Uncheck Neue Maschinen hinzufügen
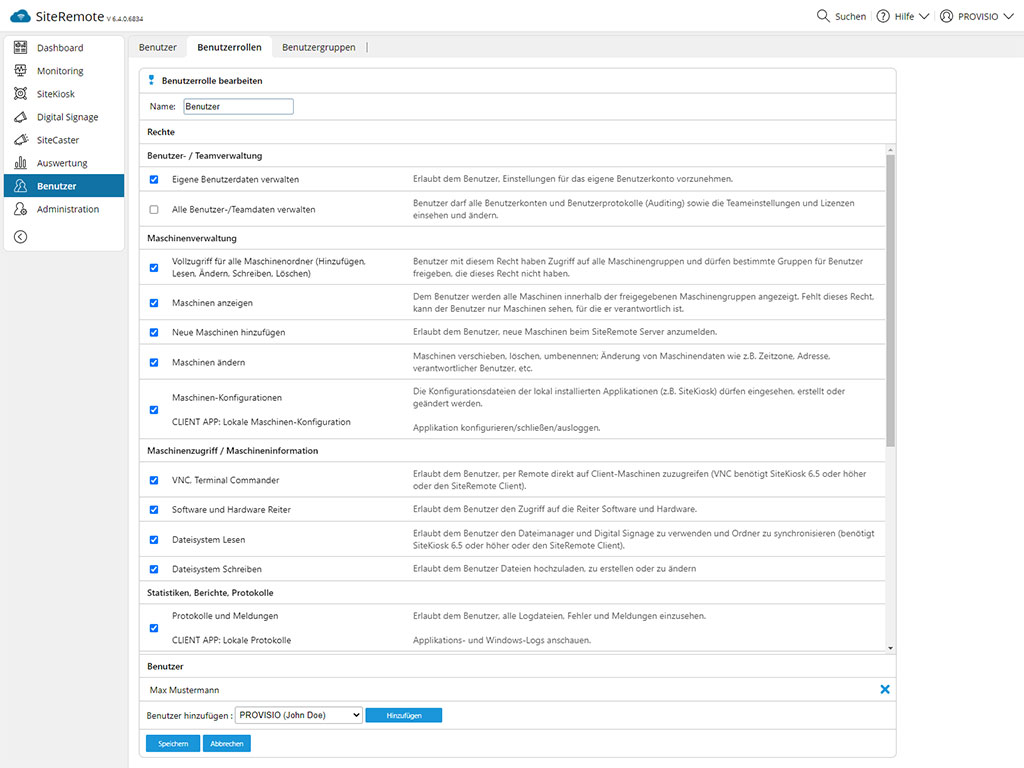This screenshot has height=768, width=1024. pyautogui.click(x=154, y=332)
